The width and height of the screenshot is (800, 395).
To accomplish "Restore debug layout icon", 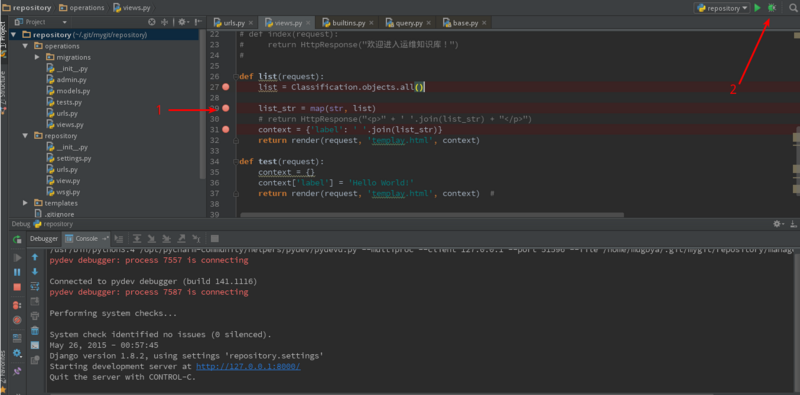I will click(x=17, y=338).
